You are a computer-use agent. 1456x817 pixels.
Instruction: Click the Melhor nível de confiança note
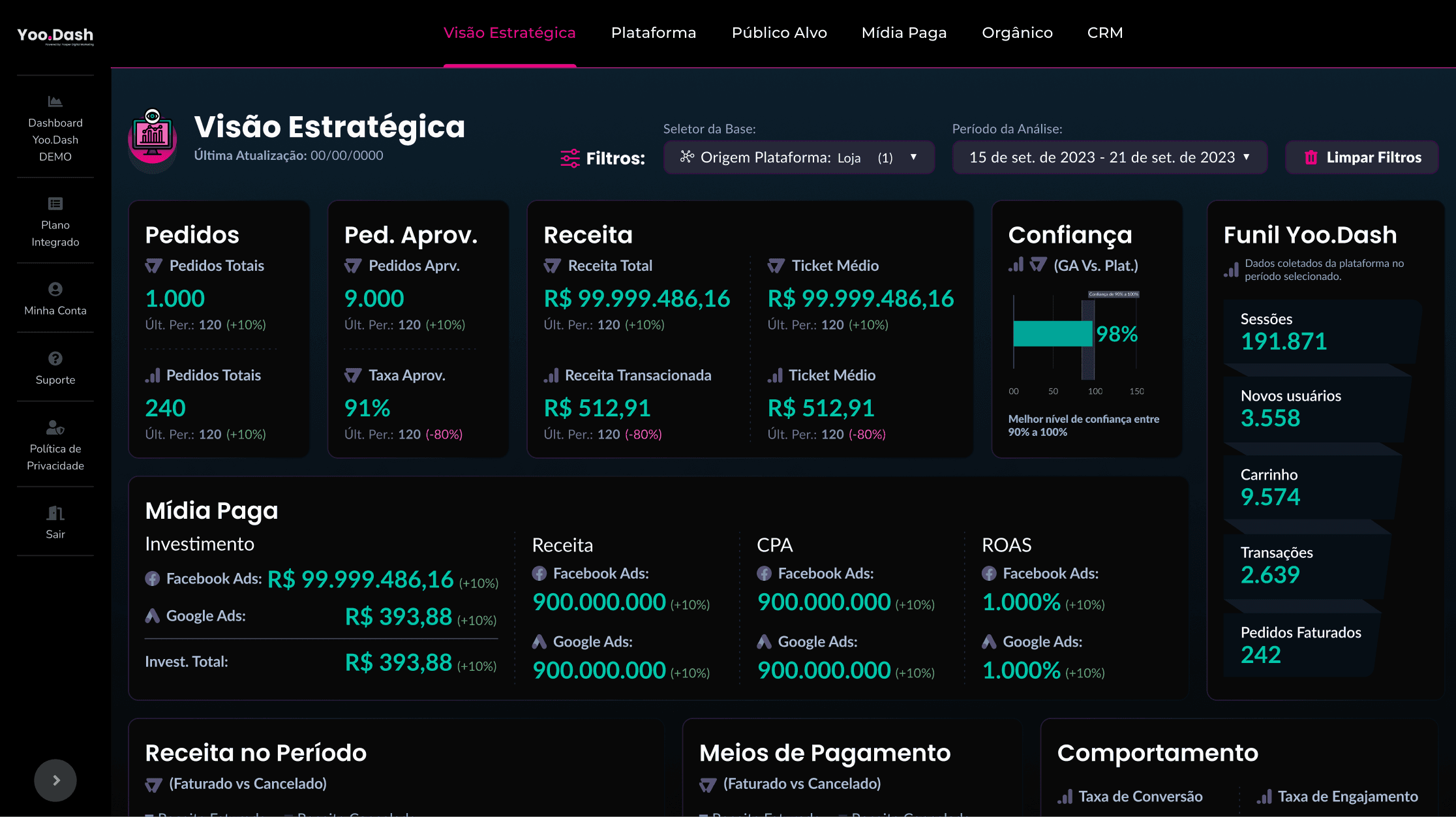click(x=1084, y=425)
